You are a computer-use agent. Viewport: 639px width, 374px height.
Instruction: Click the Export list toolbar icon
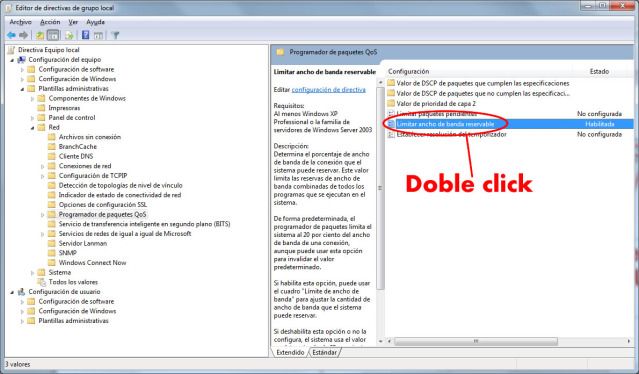(x=69, y=35)
